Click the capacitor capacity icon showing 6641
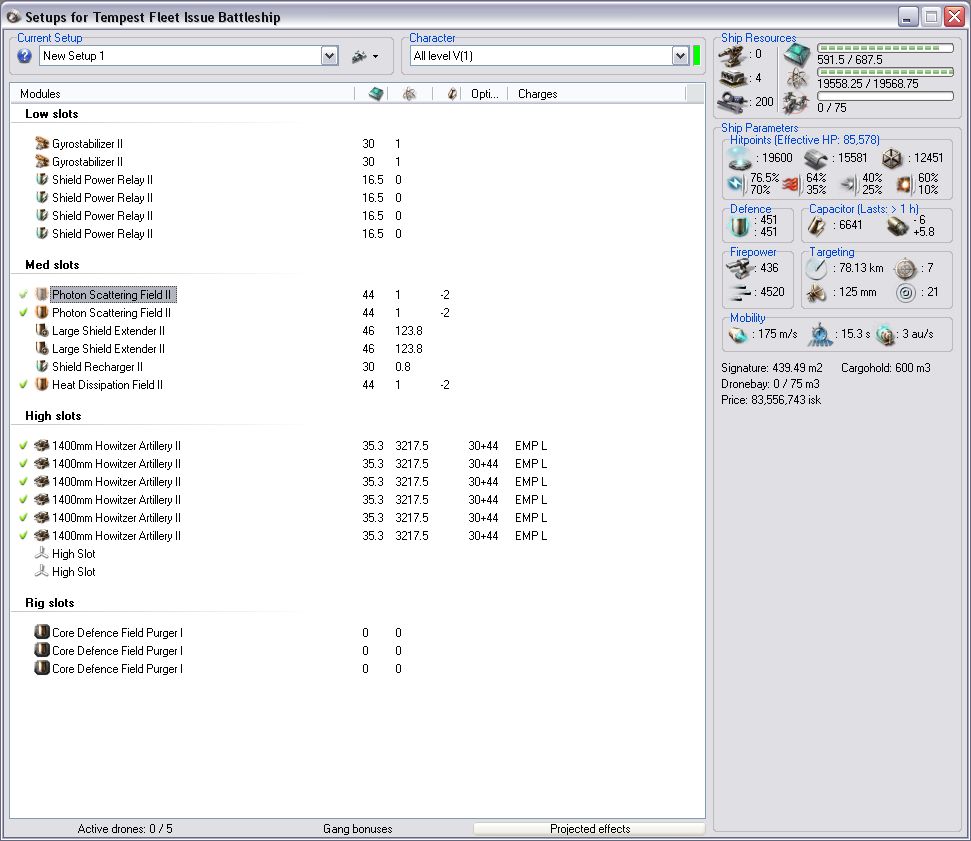The image size is (971, 841). (816, 225)
